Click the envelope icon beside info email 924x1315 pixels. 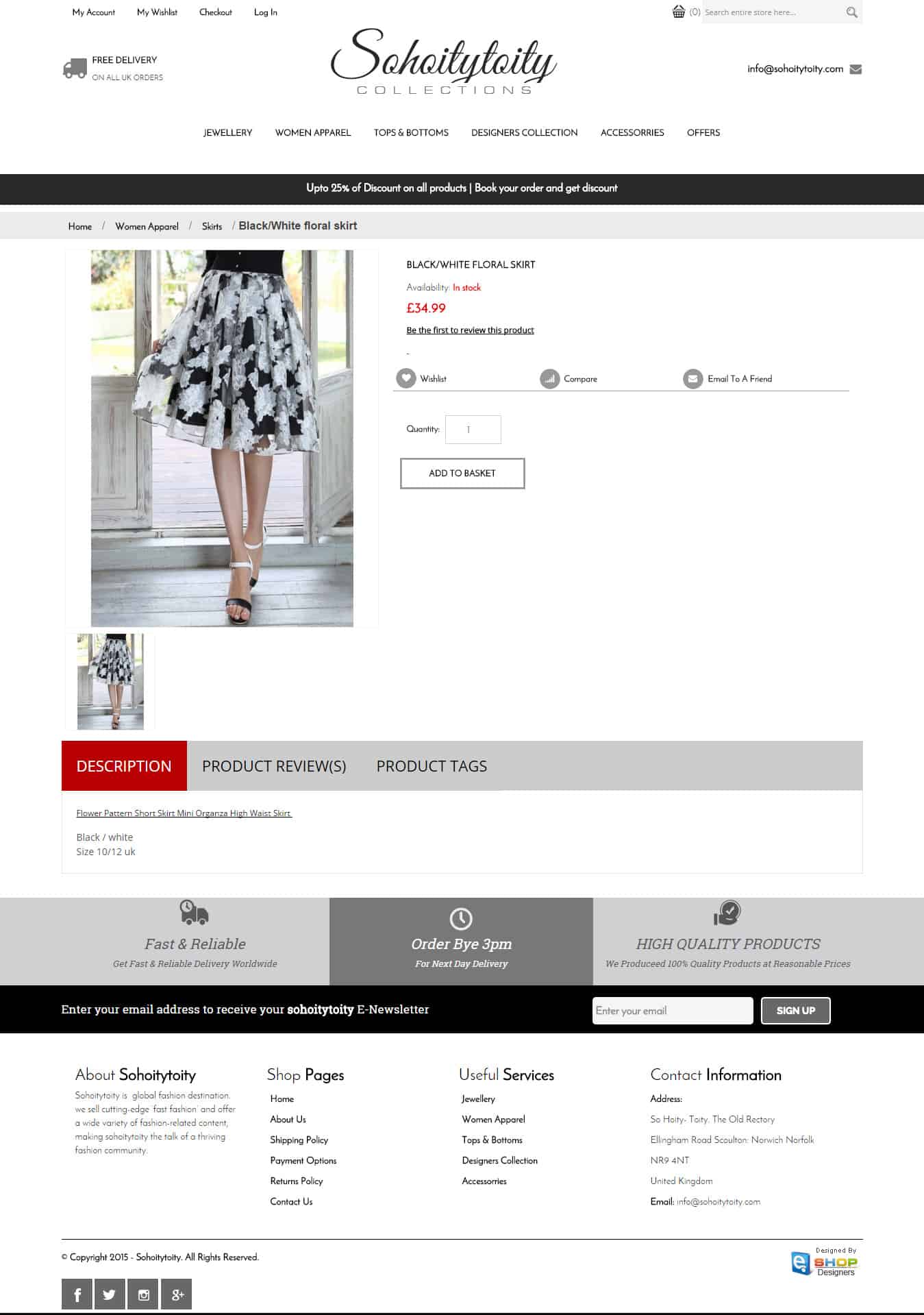856,69
